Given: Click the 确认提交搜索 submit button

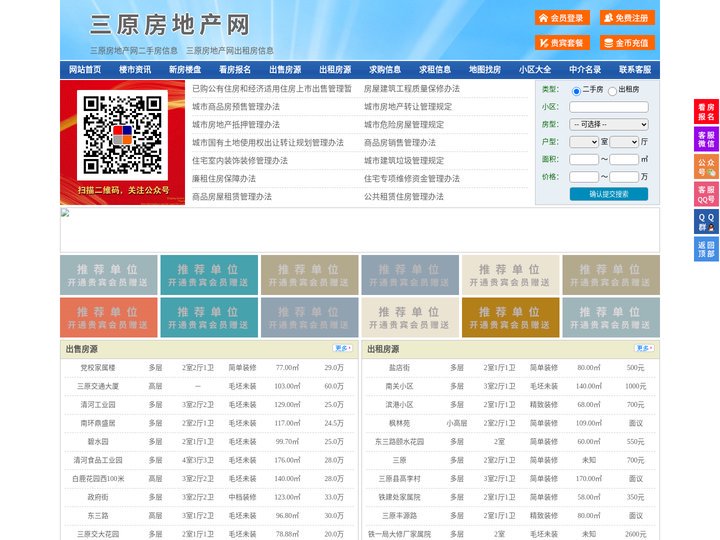Looking at the screenshot, I should tap(609, 194).
